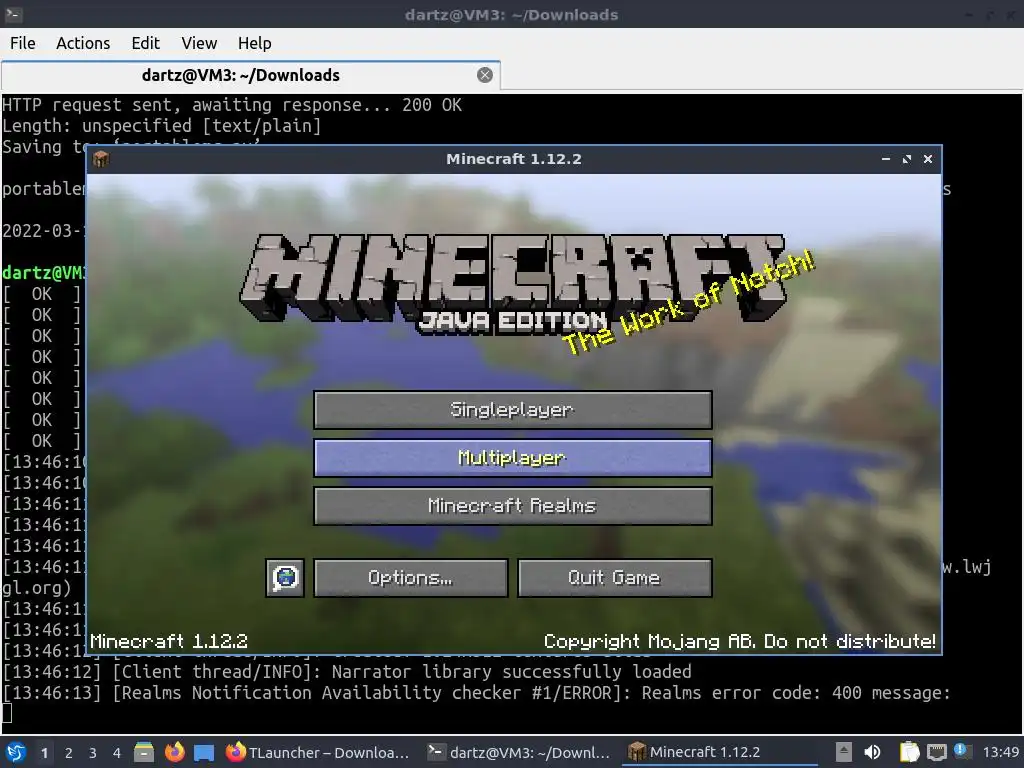Open the LXQt application menu
The width and height of the screenshot is (1024, 768).
[x=16, y=752]
